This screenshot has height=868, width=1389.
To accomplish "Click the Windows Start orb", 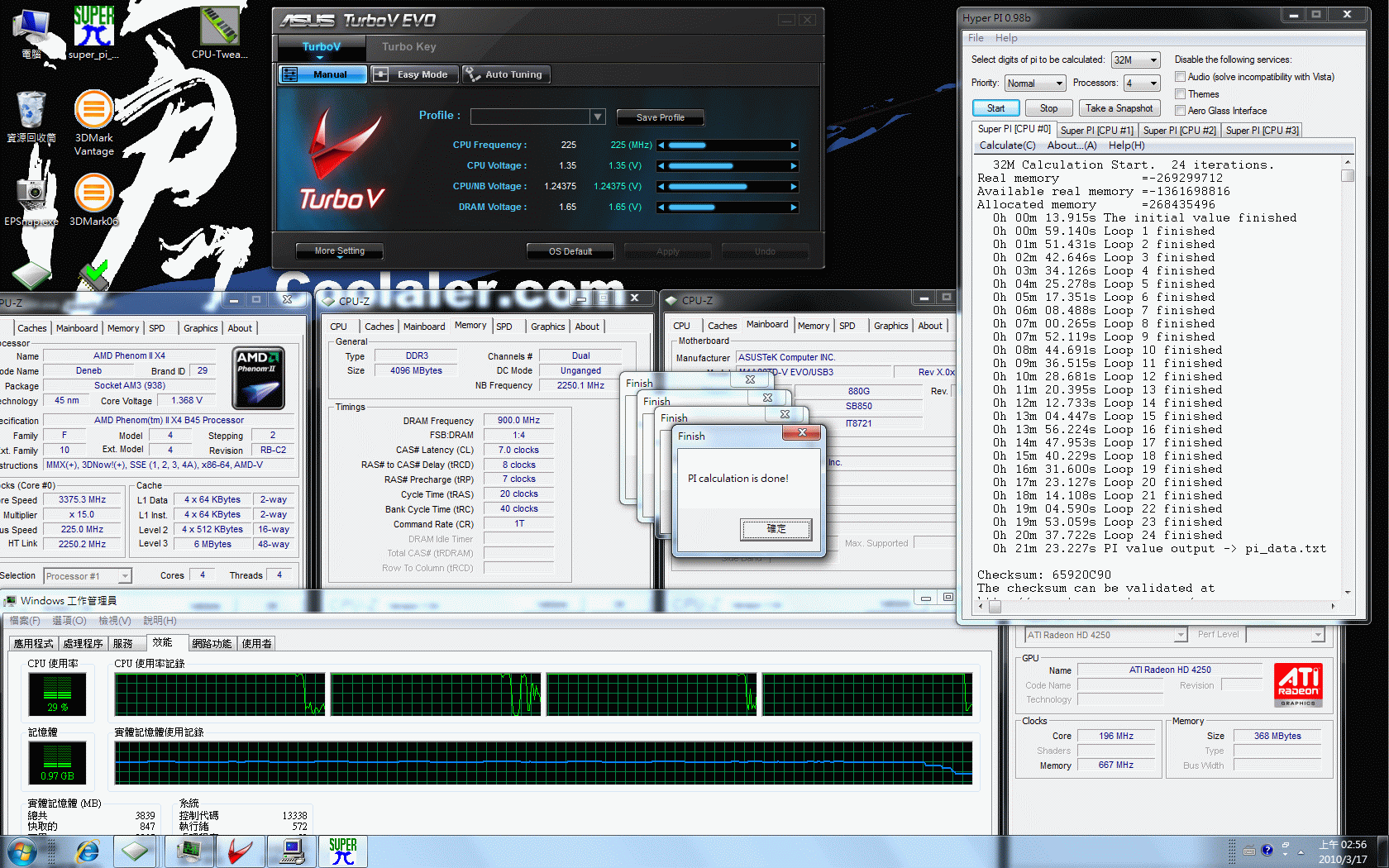I will pyautogui.click(x=22, y=851).
